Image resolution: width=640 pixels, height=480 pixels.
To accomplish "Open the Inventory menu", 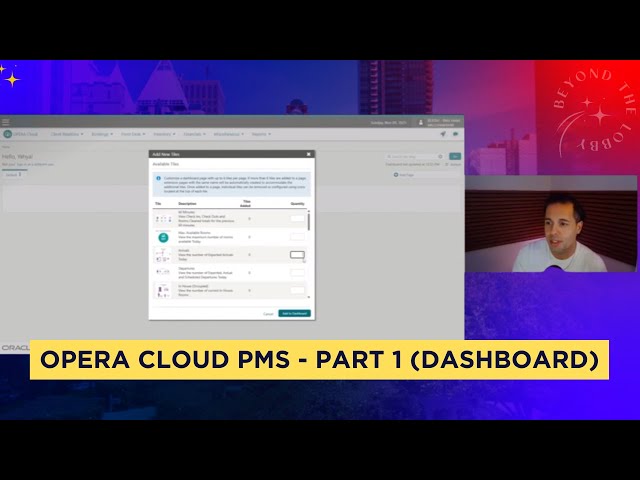I will tap(164, 134).
